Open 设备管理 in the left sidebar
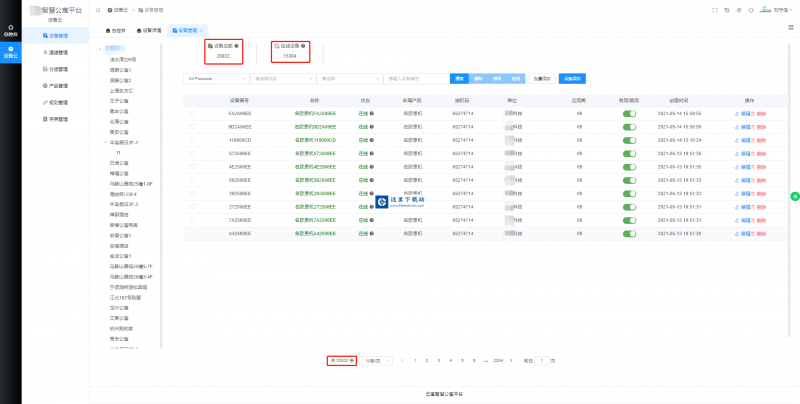 click(55, 33)
